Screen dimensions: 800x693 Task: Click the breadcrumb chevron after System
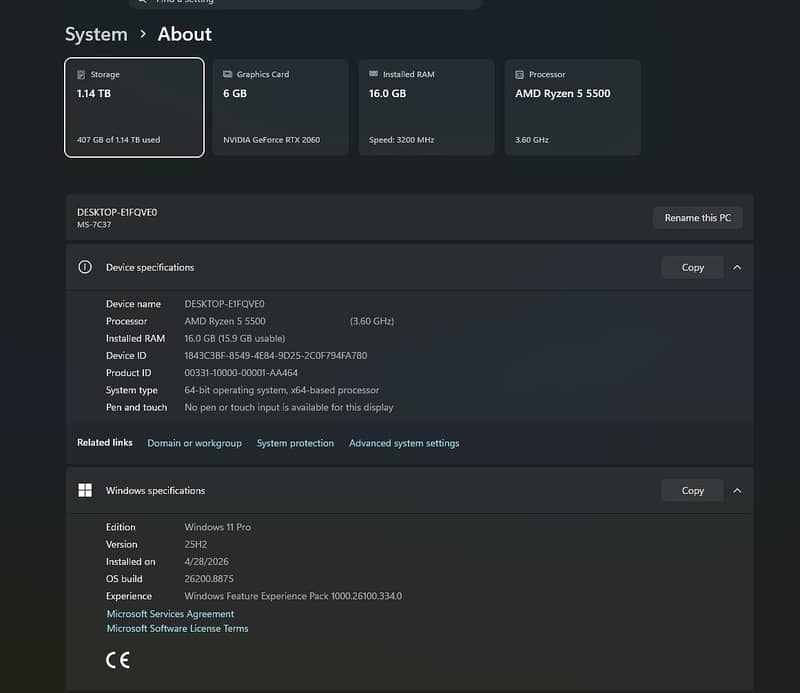[143, 34]
